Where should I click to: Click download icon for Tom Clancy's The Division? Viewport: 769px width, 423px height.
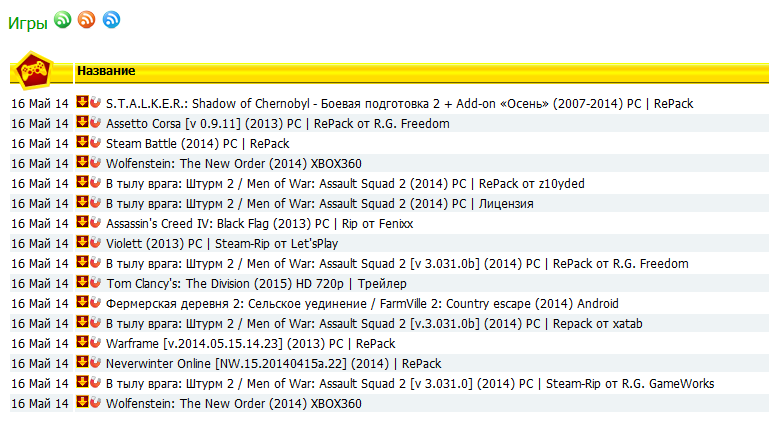[x=83, y=283]
